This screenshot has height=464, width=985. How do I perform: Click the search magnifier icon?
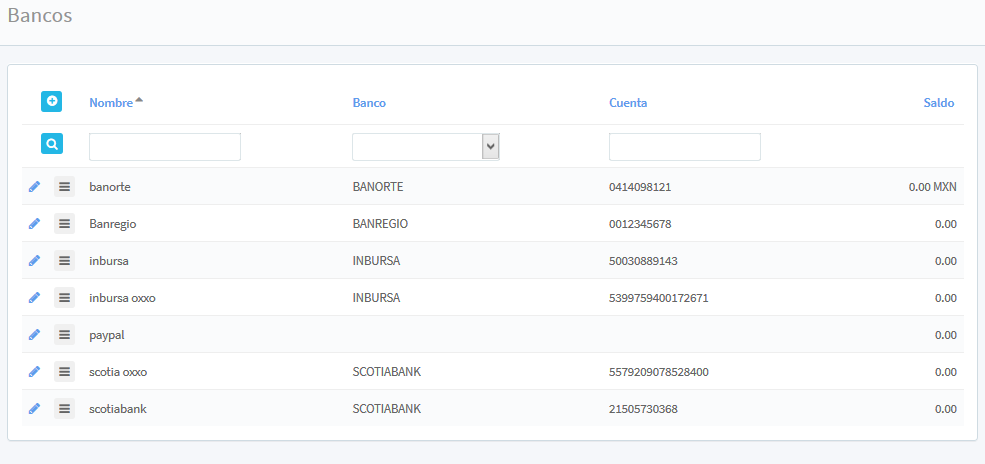(51, 144)
